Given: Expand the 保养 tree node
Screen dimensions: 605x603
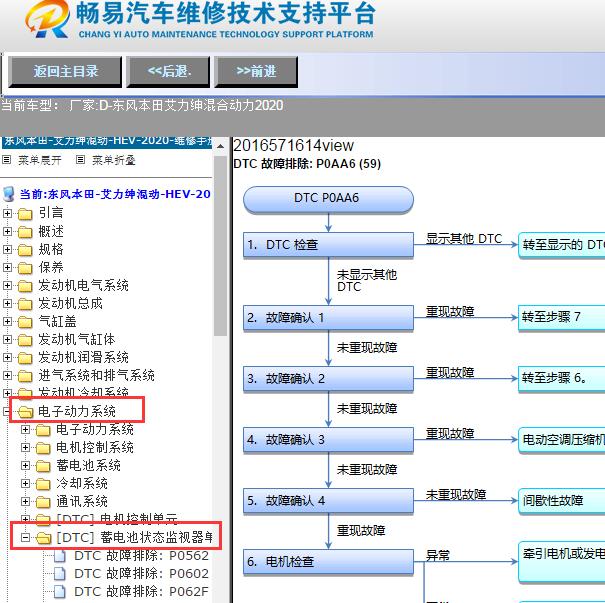Looking at the screenshot, I should click(x=7, y=267).
